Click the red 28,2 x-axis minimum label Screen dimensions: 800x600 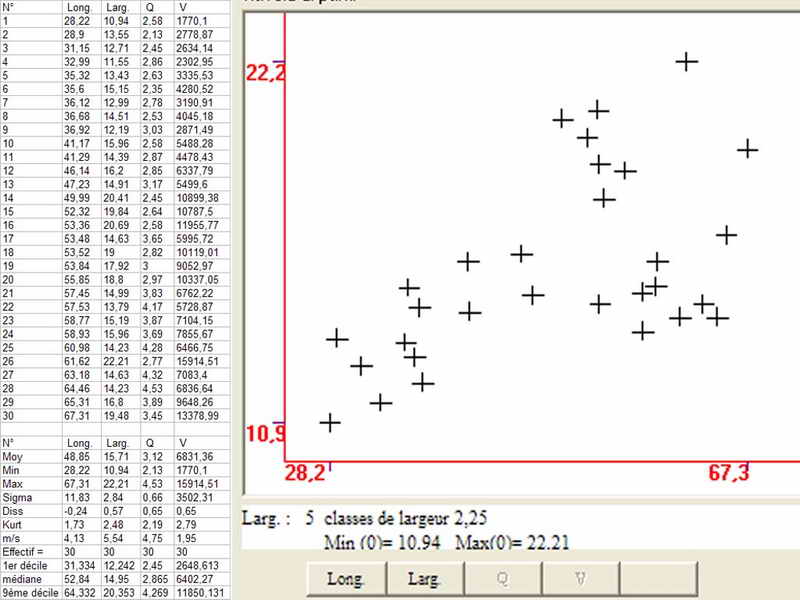(x=304, y=473)
